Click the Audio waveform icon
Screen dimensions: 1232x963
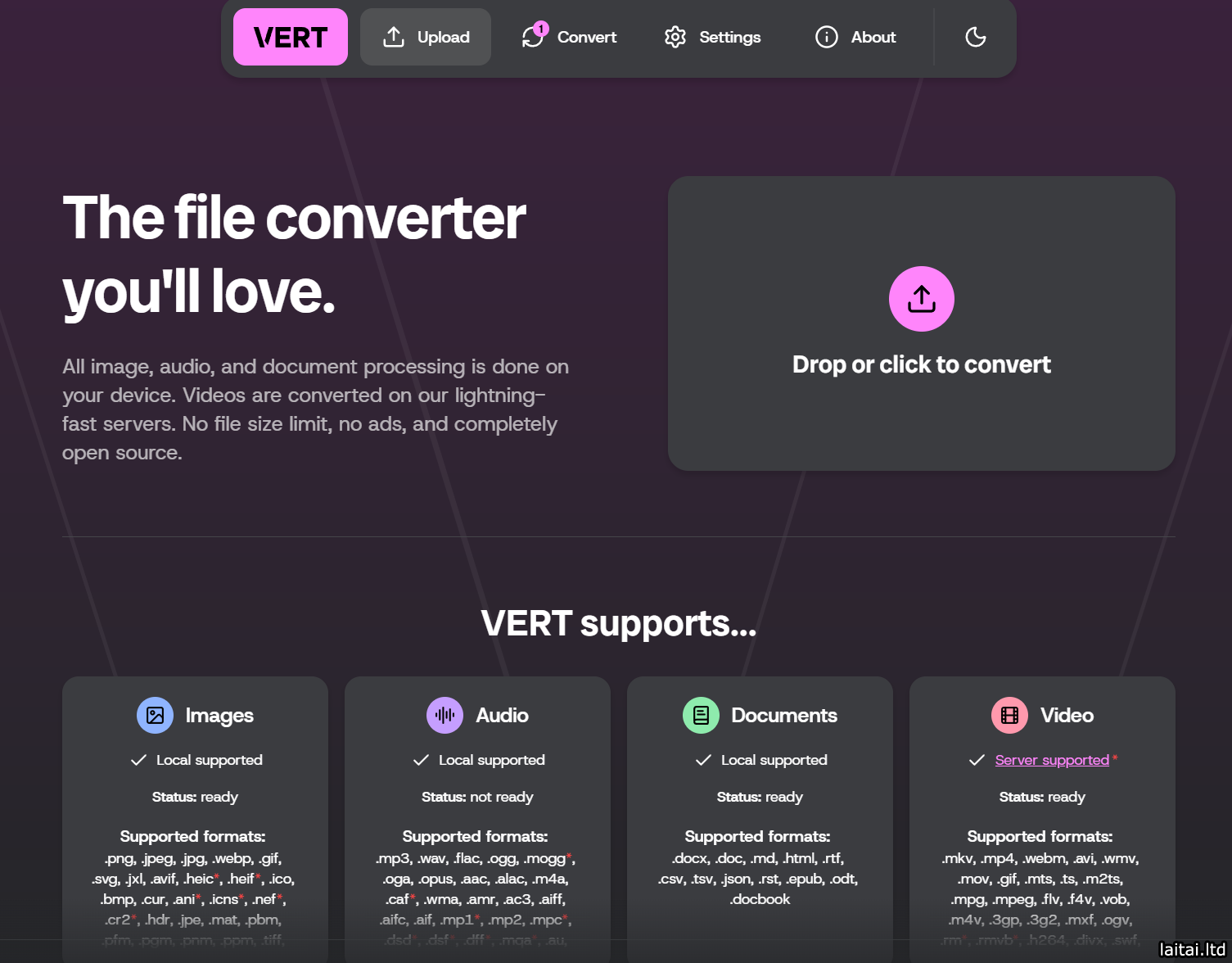pos(445,715)
